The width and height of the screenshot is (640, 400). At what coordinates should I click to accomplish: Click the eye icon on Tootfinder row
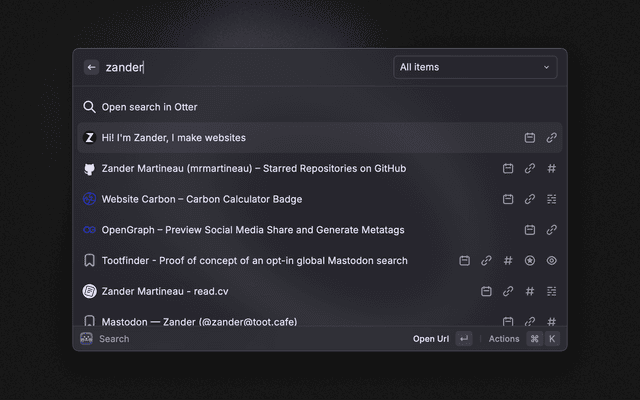552,261
